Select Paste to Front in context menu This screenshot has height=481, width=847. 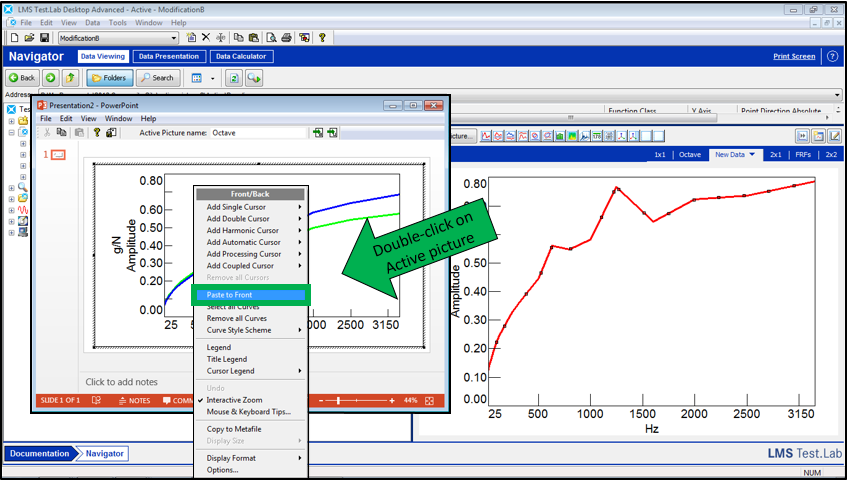[x=250, y=295]
